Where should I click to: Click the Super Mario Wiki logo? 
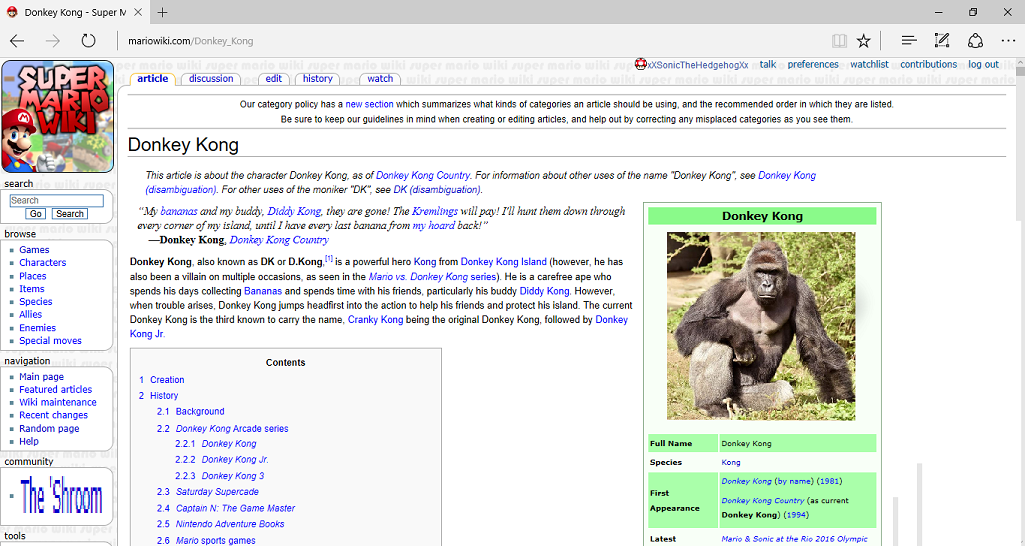(x=57, y=116)
